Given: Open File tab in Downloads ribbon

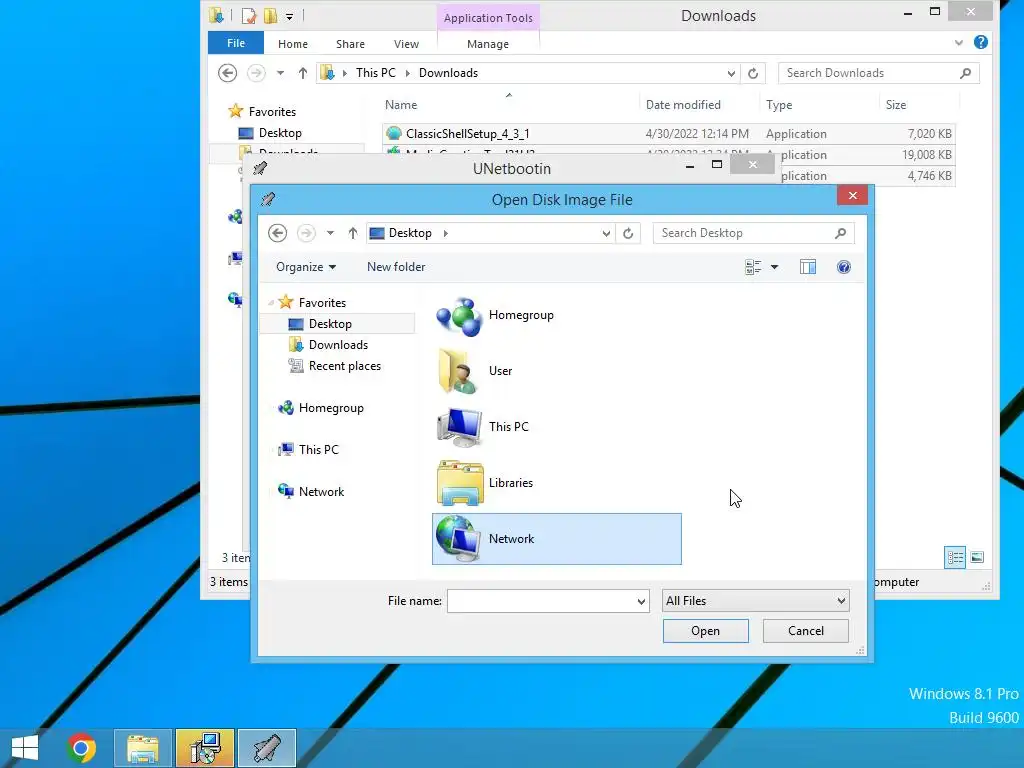Looking at the screenshot, I should click(x=236, y=43).
